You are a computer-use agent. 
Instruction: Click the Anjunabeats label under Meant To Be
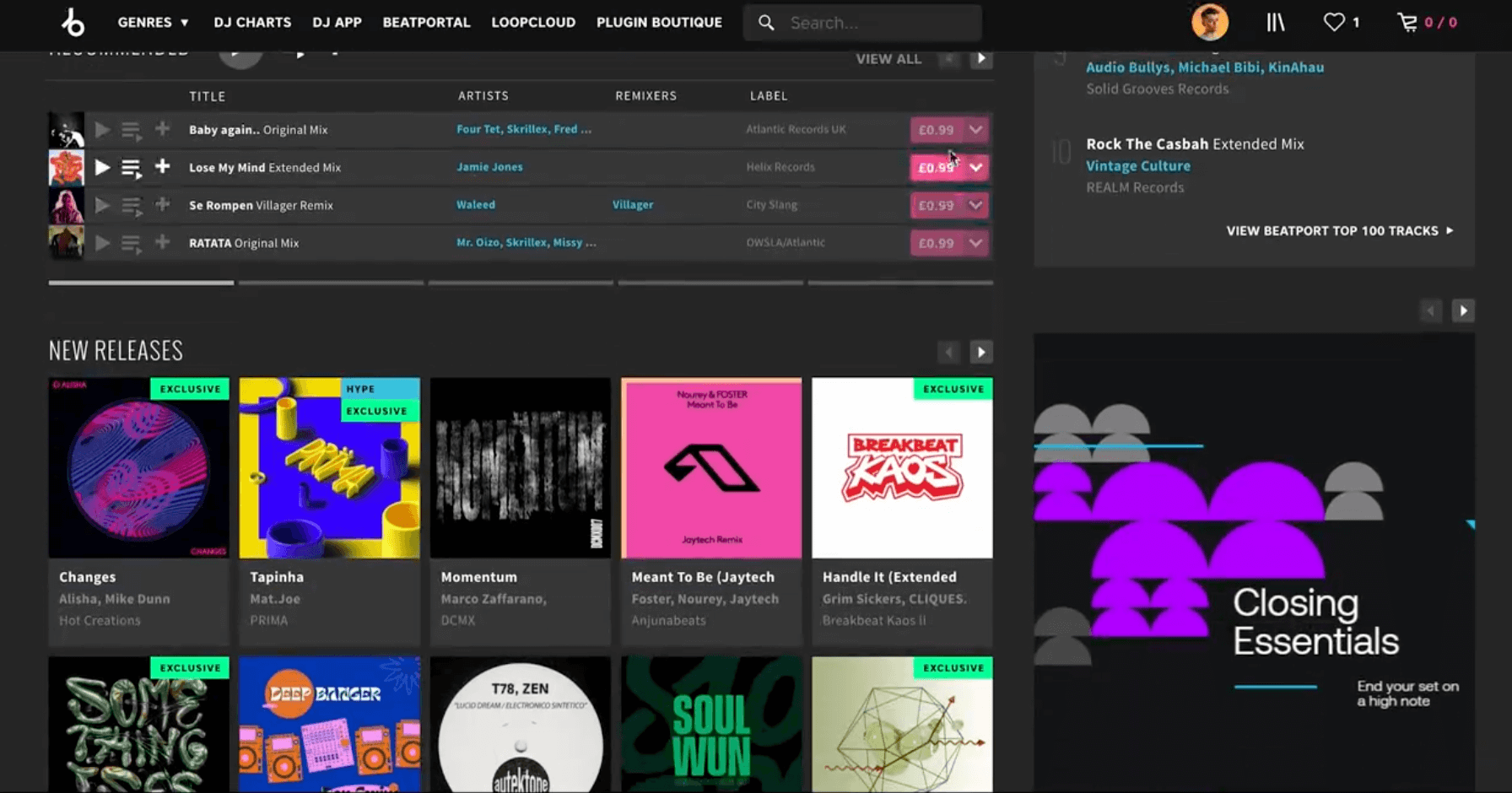click(668, 620)
